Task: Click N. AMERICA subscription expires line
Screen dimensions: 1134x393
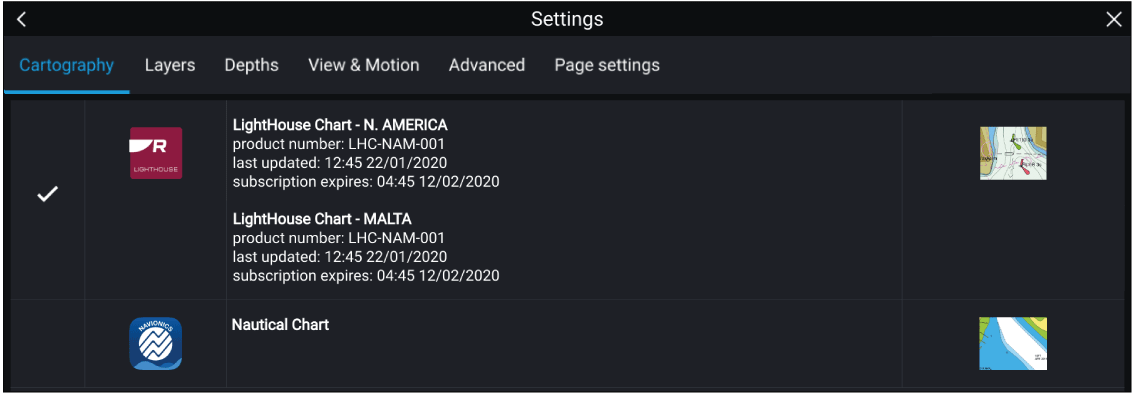Action: click(366, 182)
